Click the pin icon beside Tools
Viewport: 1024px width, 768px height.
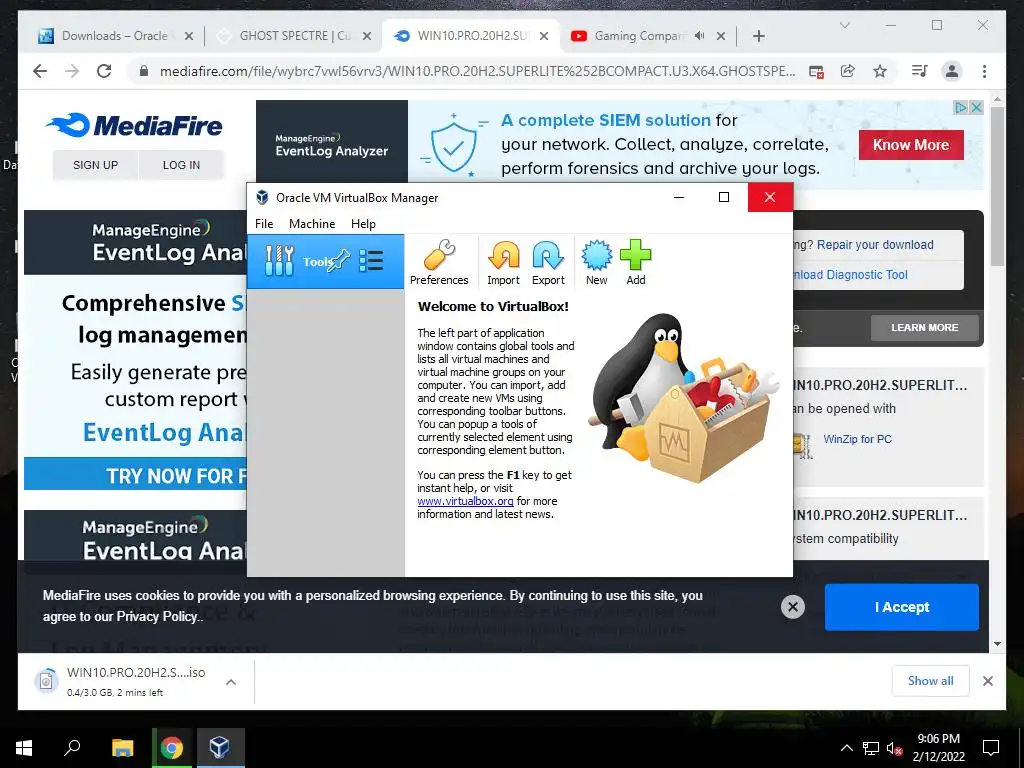(338, 261)
